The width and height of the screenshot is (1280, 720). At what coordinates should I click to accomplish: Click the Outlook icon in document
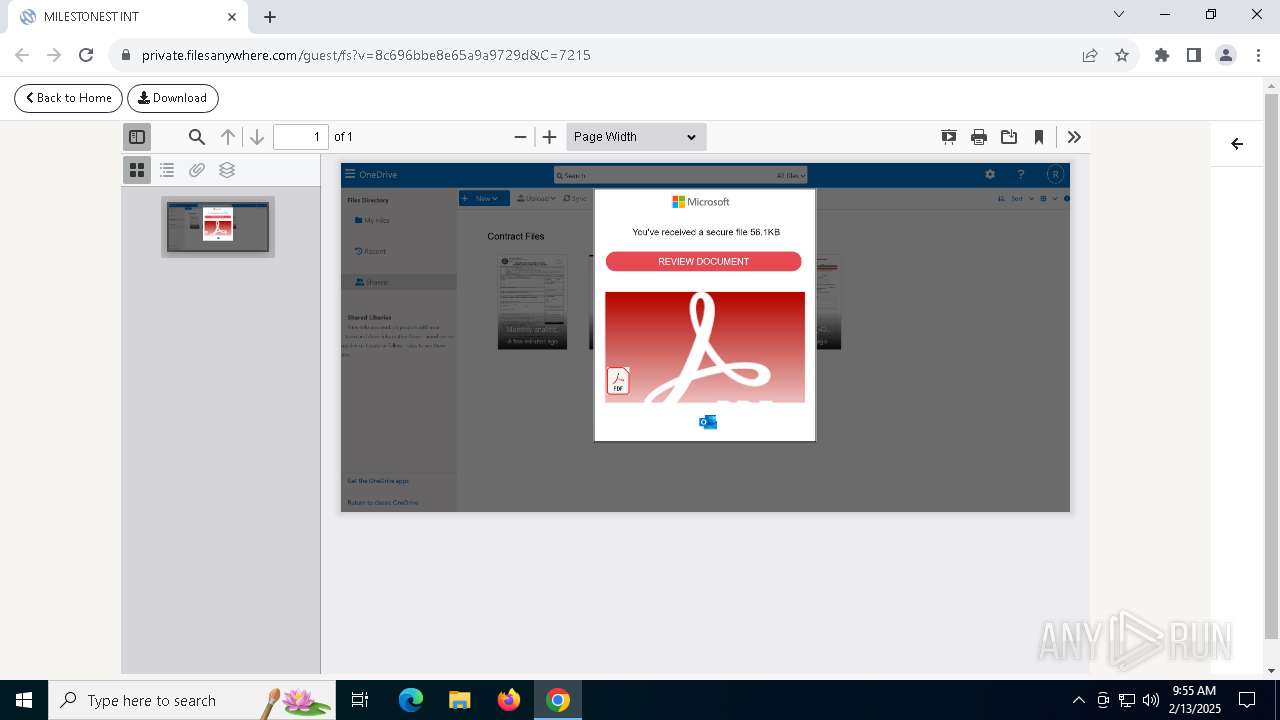(x=708, y=422)
